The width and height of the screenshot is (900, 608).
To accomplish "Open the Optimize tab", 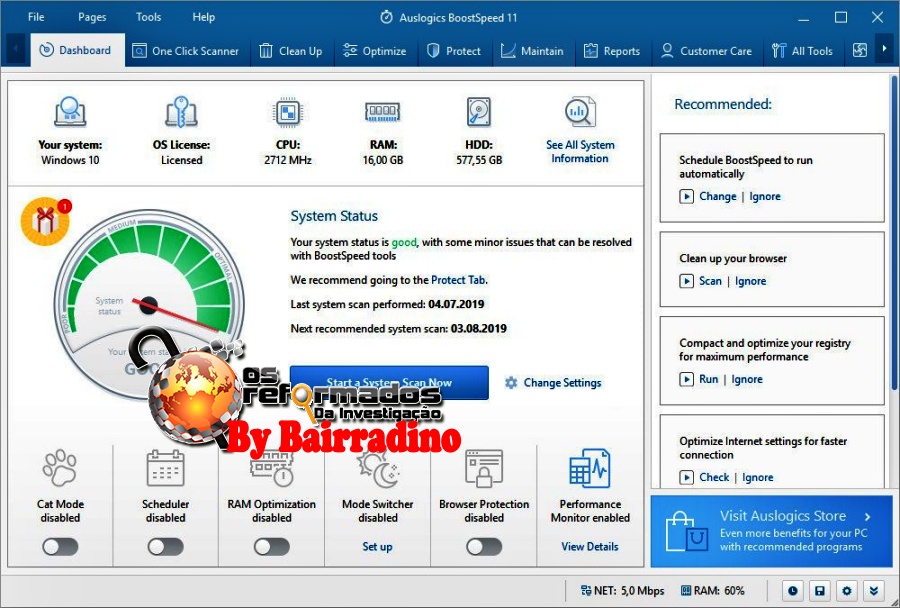I will 375,51.
